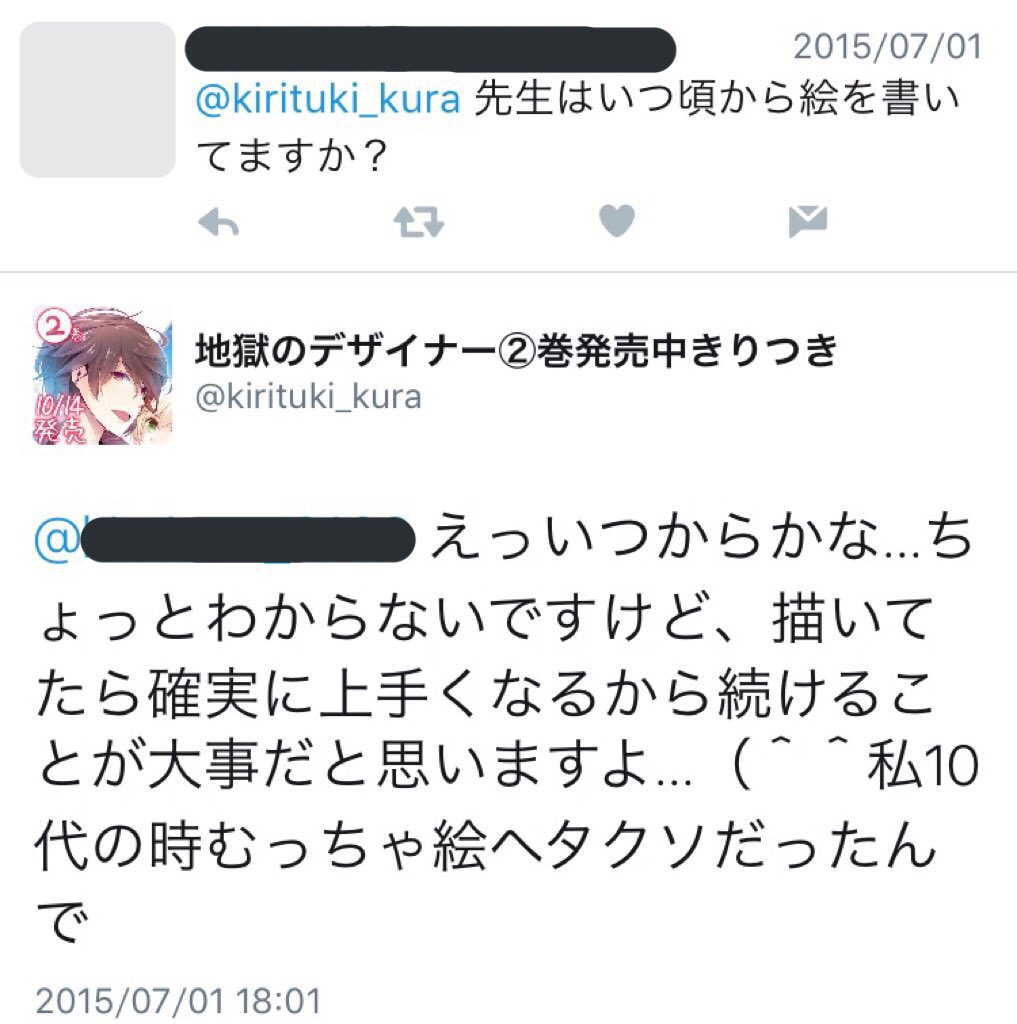Click the blue @kirituki_kura mention link

coord(329,99)
